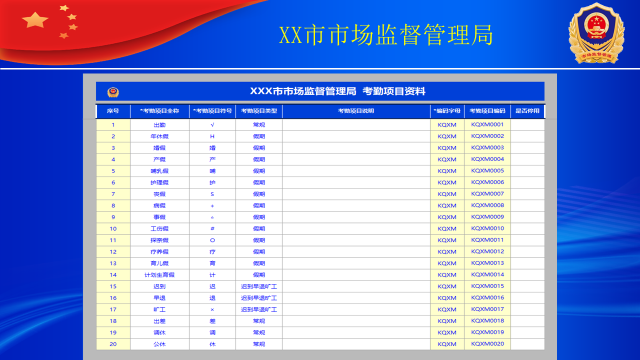Select the yellow KQXM0012 code cell
The width and height of the screenshot is (640, 360).
[487, 252]
